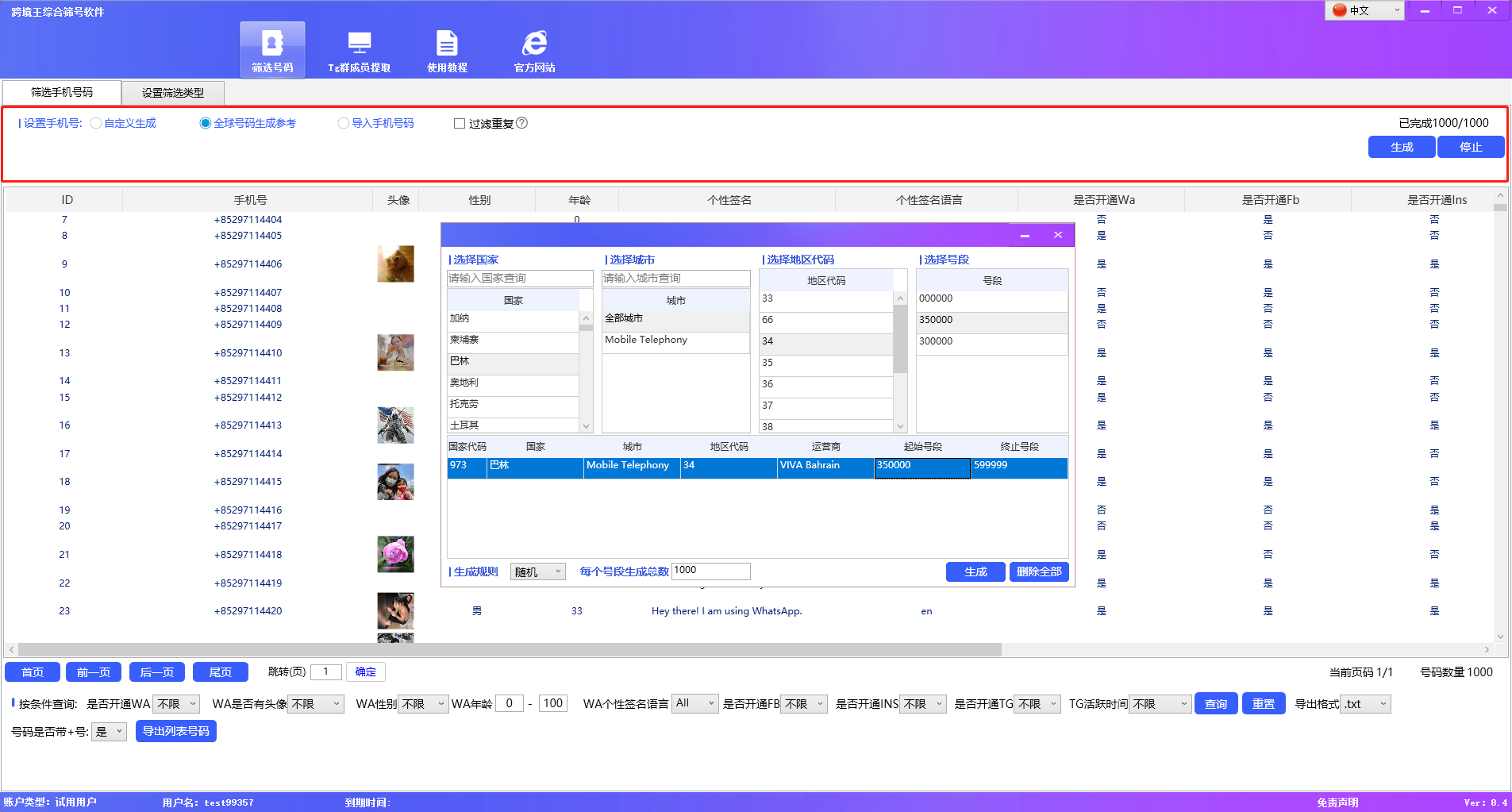Switch to the 设置筛选类型 tab
This screenshot has width=1512, height=812.
click(172, 92)
